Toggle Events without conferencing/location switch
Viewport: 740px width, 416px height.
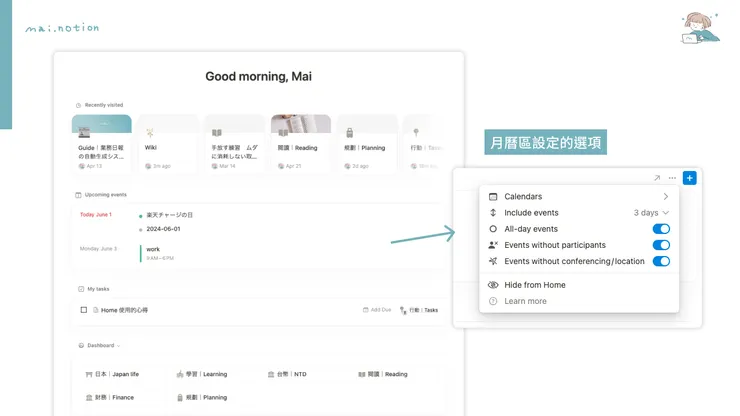(x=661, y=261)
